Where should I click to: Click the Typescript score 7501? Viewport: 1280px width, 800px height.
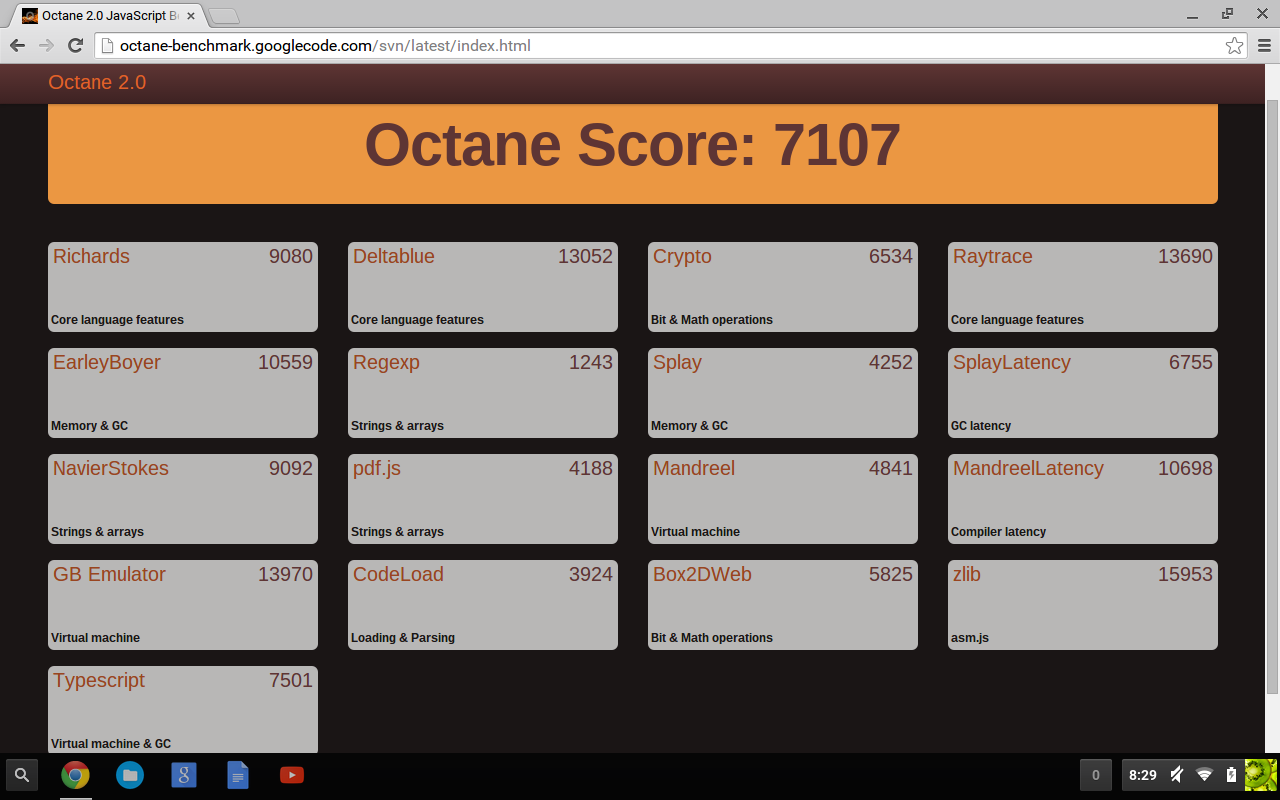click(291, 680)
